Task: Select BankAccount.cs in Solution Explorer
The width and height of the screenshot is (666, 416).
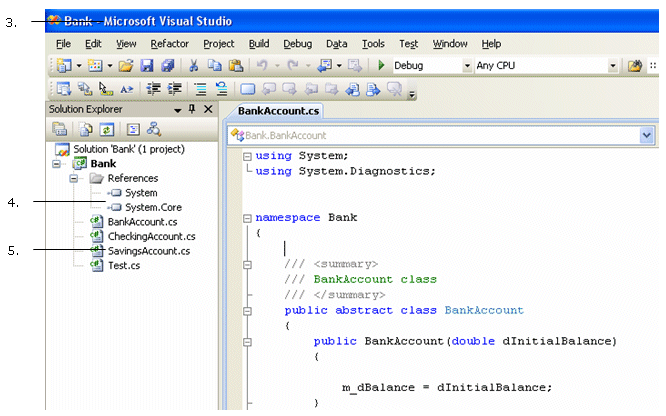Action: (x=142, y=222)
